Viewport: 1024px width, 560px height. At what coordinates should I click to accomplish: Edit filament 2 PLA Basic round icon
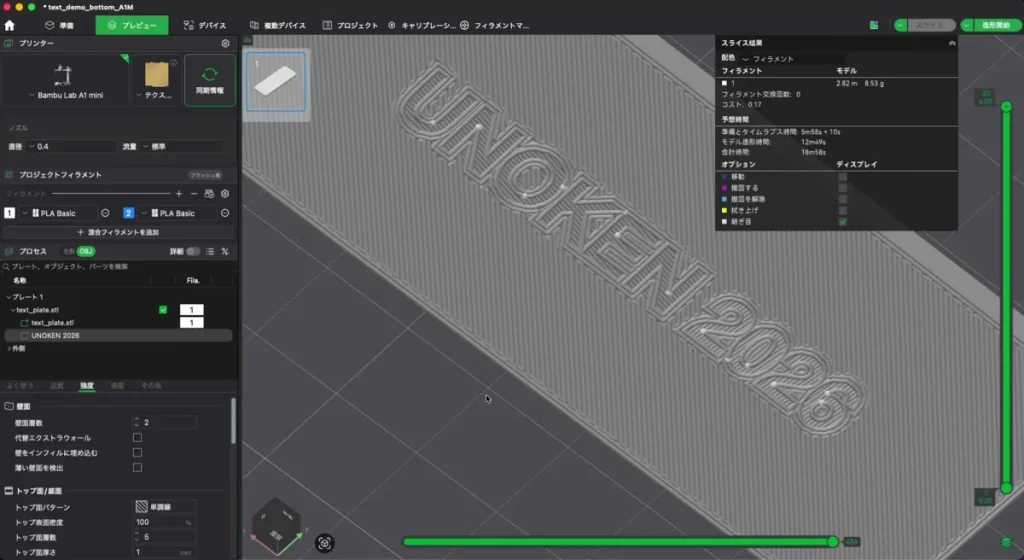pos(225,213)
